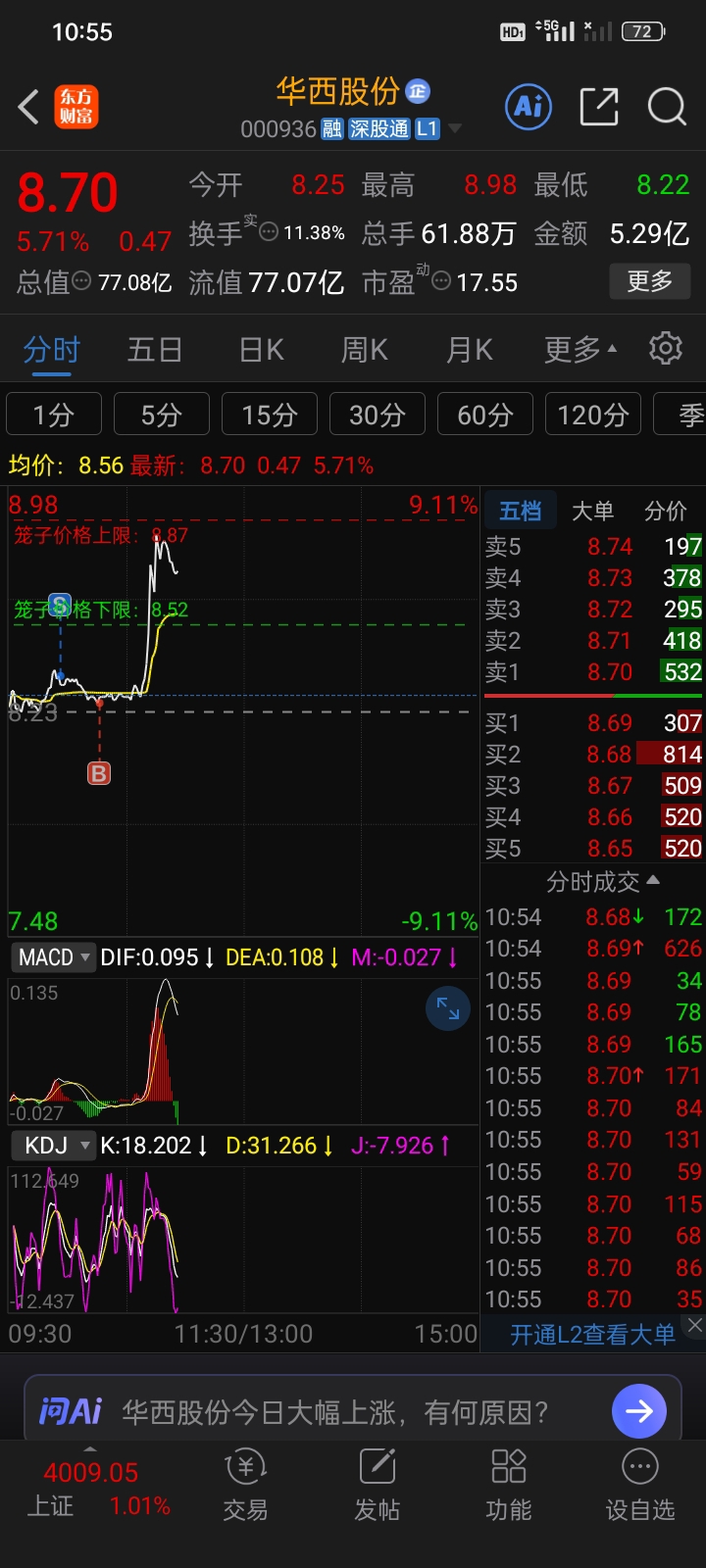The width and height of the screenshot is (706, 1568).
Task: Tap the back arrow icon
Action: pos(29,107)
